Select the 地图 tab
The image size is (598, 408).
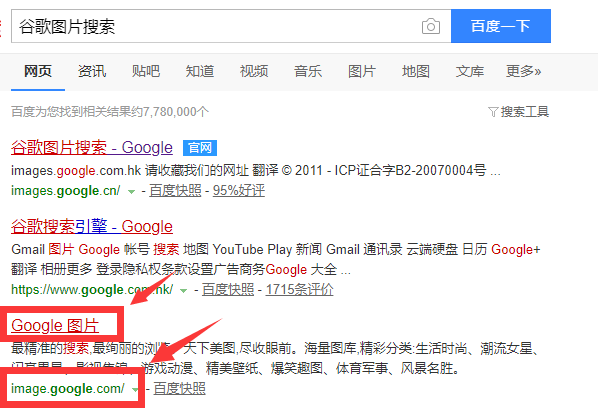(416, 71)
